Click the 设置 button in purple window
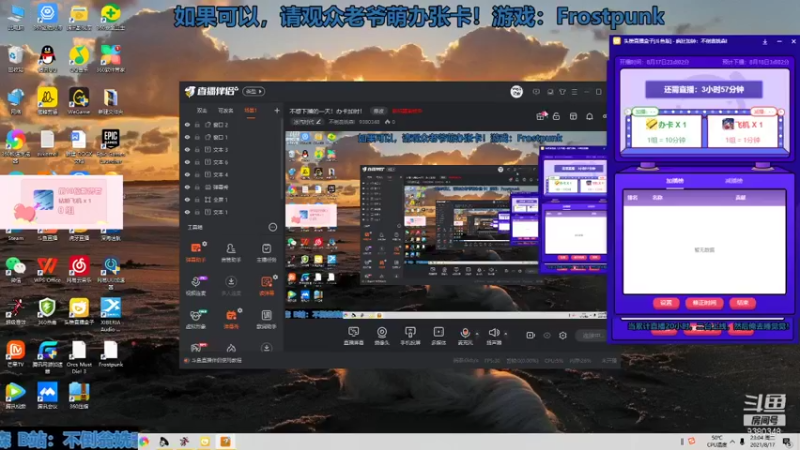Image resolution: width=800 pixels, height=450 pixels. (666, 303)
